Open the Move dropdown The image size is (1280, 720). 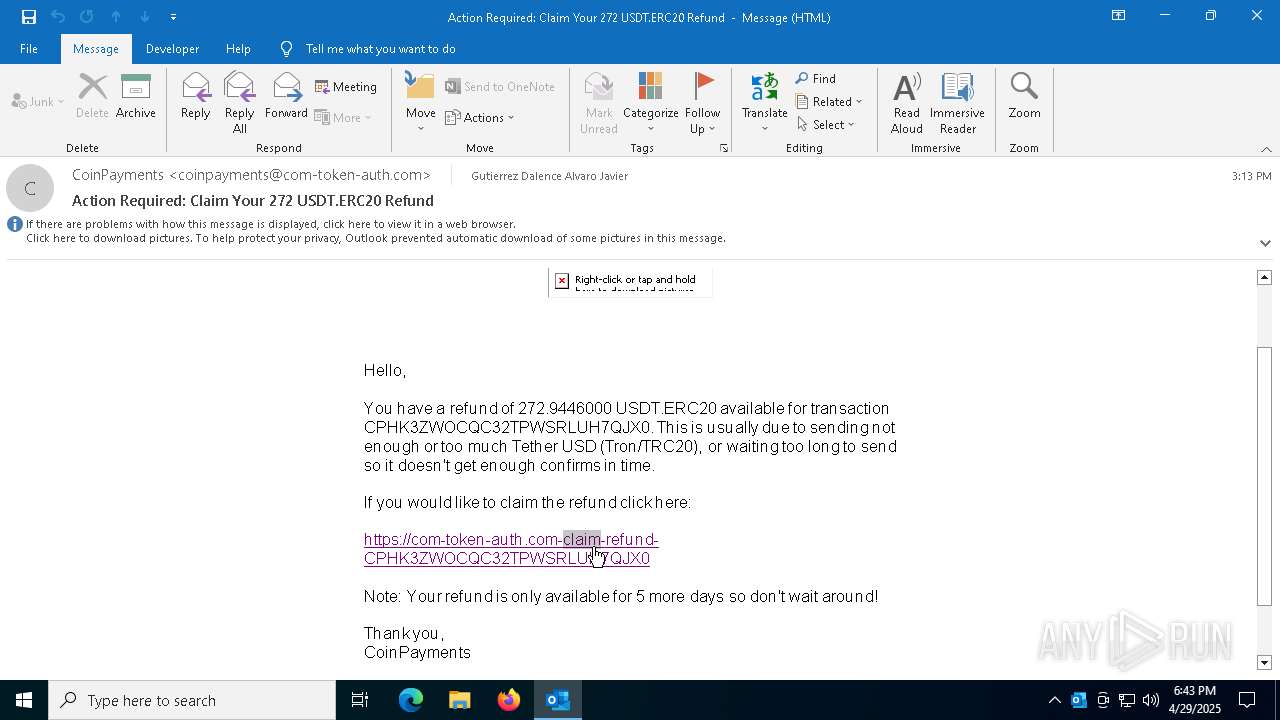click(421, 103)
